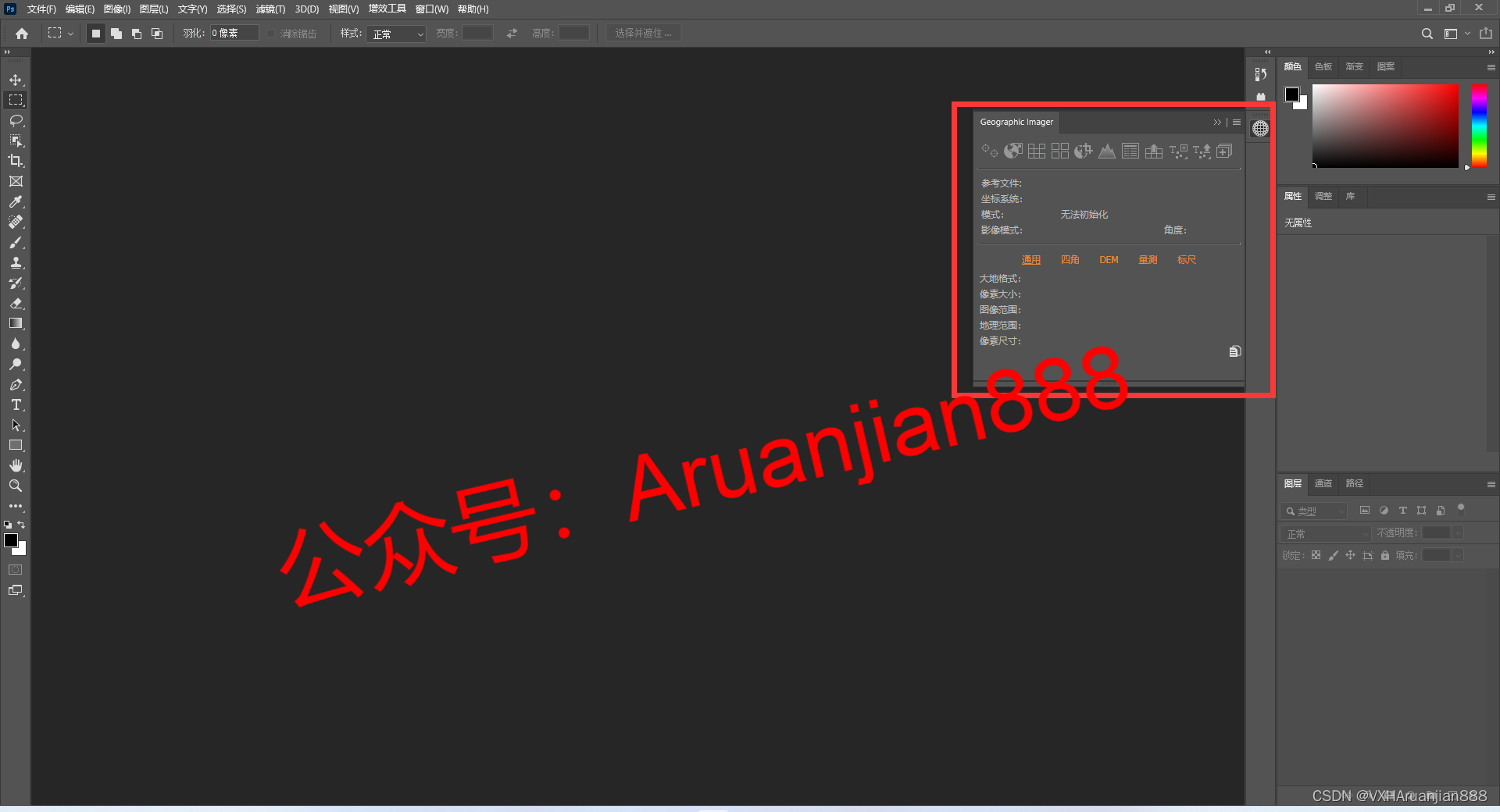Select the Spot Healing Brush tool
The width and height of the screenshot is (1500, 812).
[x=16, y=222]
